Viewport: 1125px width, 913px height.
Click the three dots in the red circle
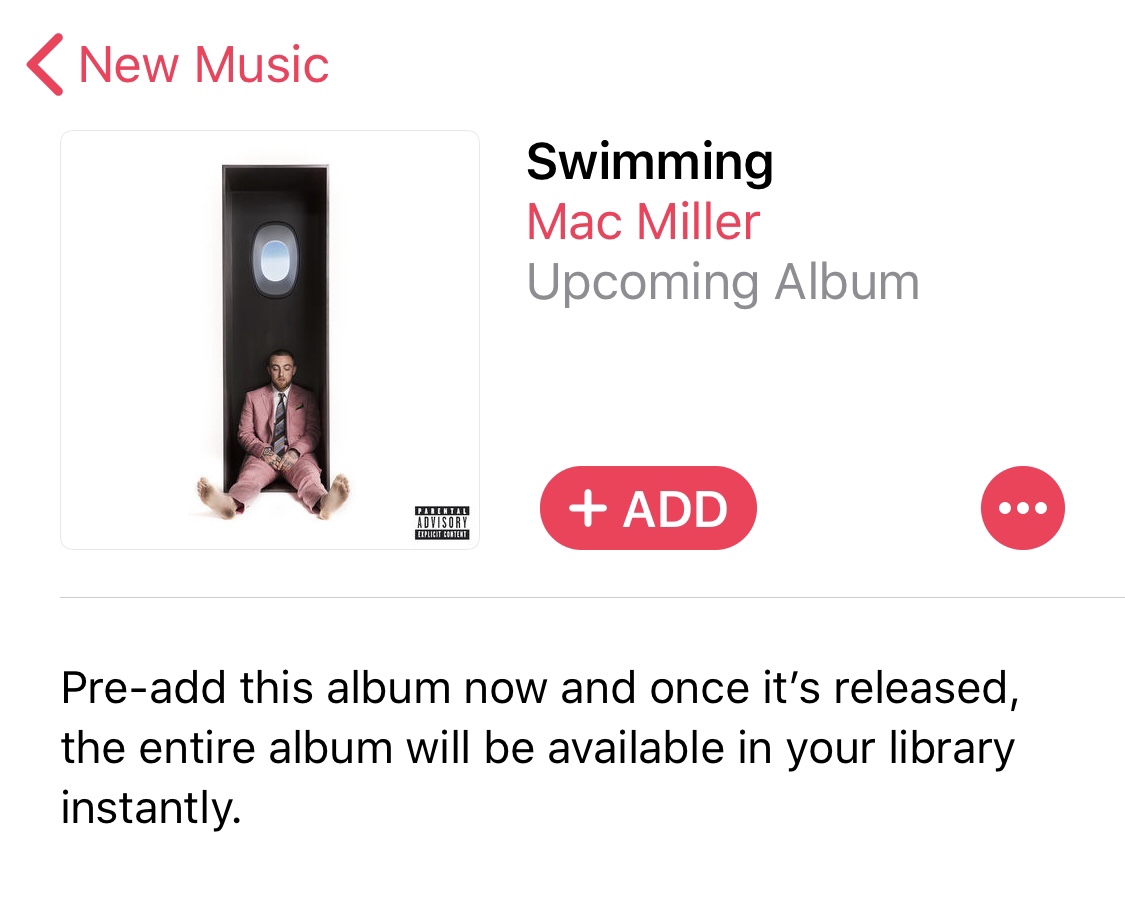[x=1022, y=508]
